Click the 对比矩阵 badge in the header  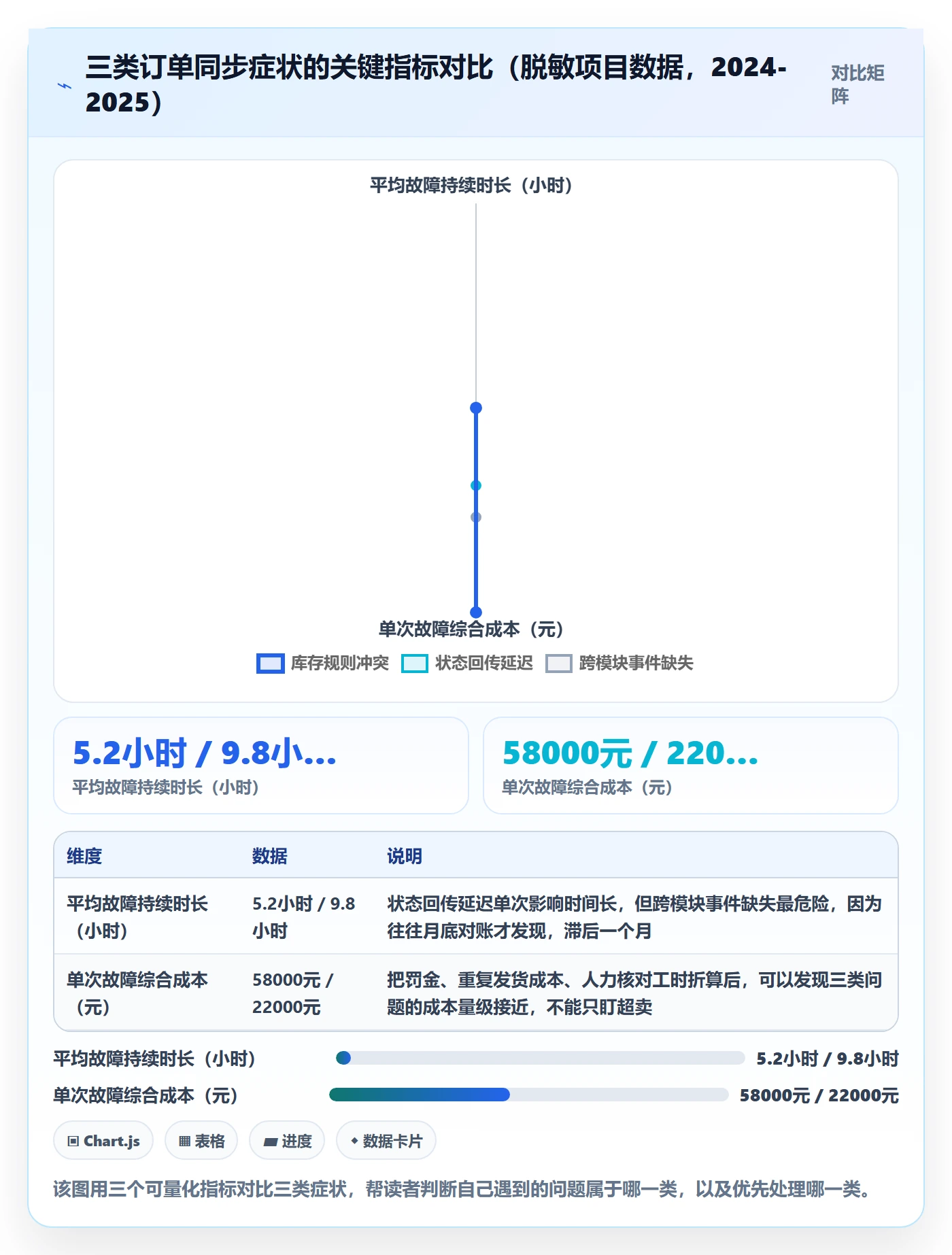(857, 84)
